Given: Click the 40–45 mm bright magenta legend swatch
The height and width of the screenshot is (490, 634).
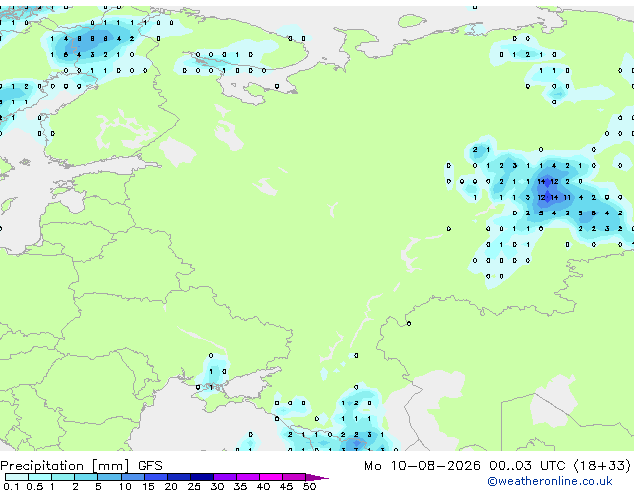Looking at the screenshot, I should point(271,477).
